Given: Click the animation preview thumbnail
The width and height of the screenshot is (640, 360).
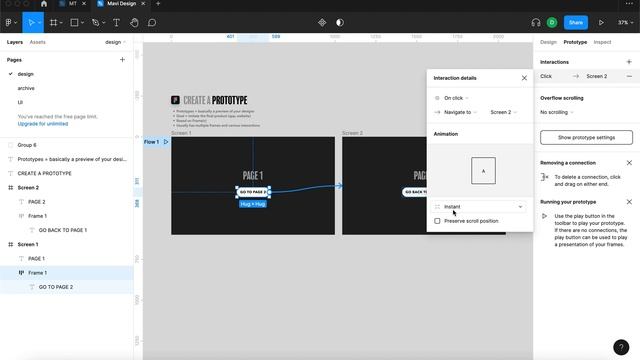Looking at the screenshot, I should pyautogui.click(x=483, y=171).
